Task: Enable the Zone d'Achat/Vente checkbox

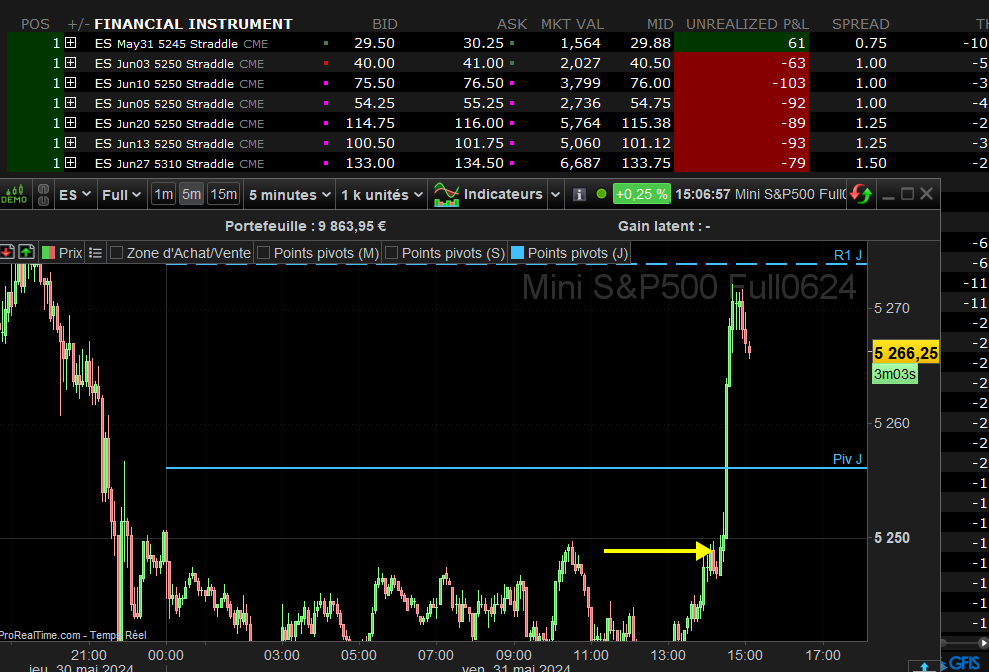Action: coord(116,253)
